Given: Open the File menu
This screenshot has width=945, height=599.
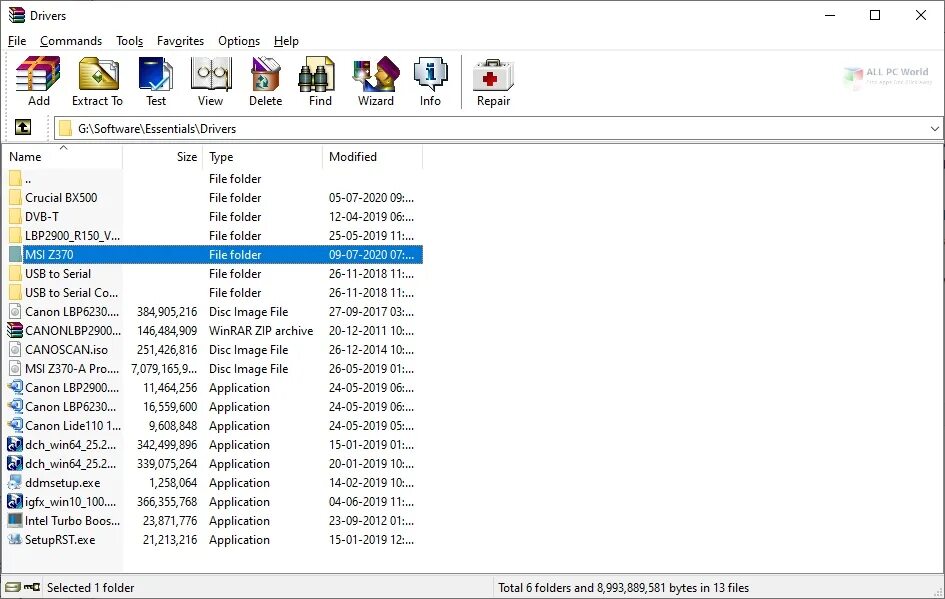Looking at the screenshot, I should click(17, 41).
